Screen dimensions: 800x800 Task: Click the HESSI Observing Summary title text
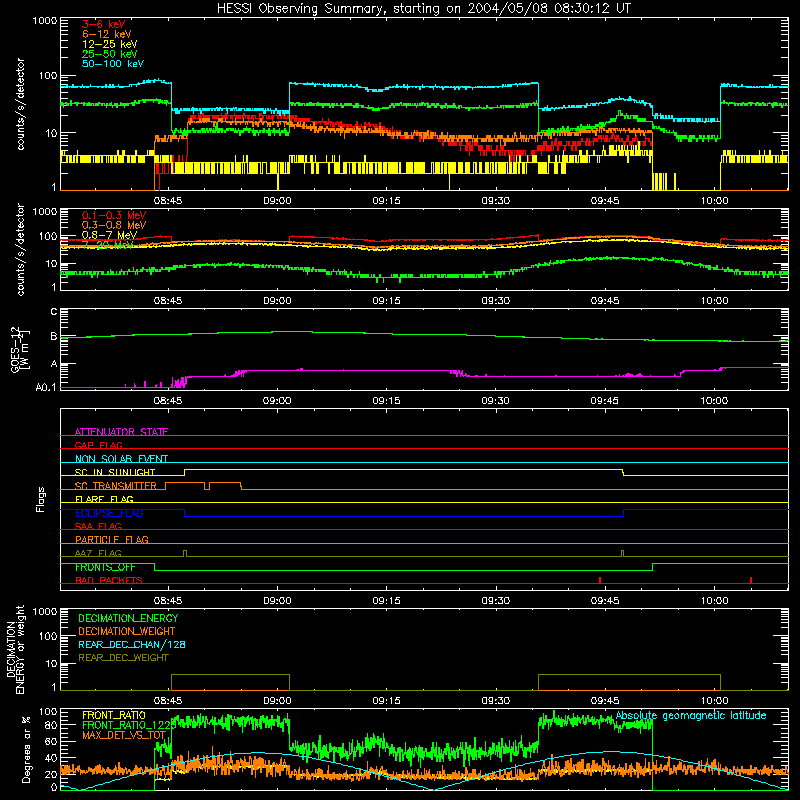[424, 9]
